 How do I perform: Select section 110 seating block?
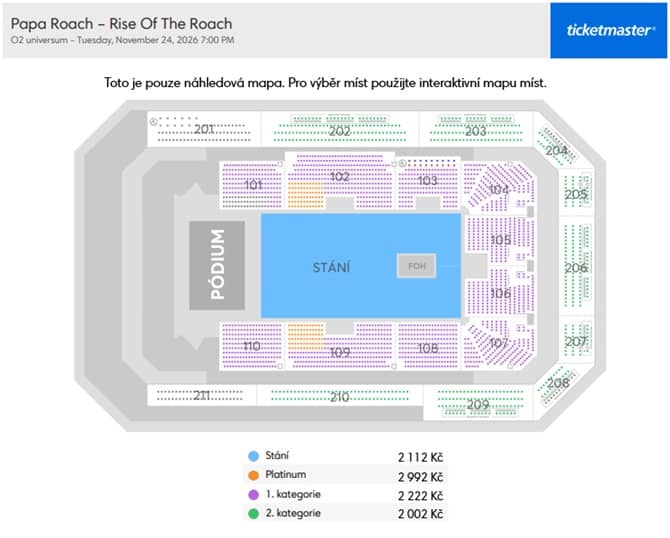pyautogui.click(x=252, y=345)
